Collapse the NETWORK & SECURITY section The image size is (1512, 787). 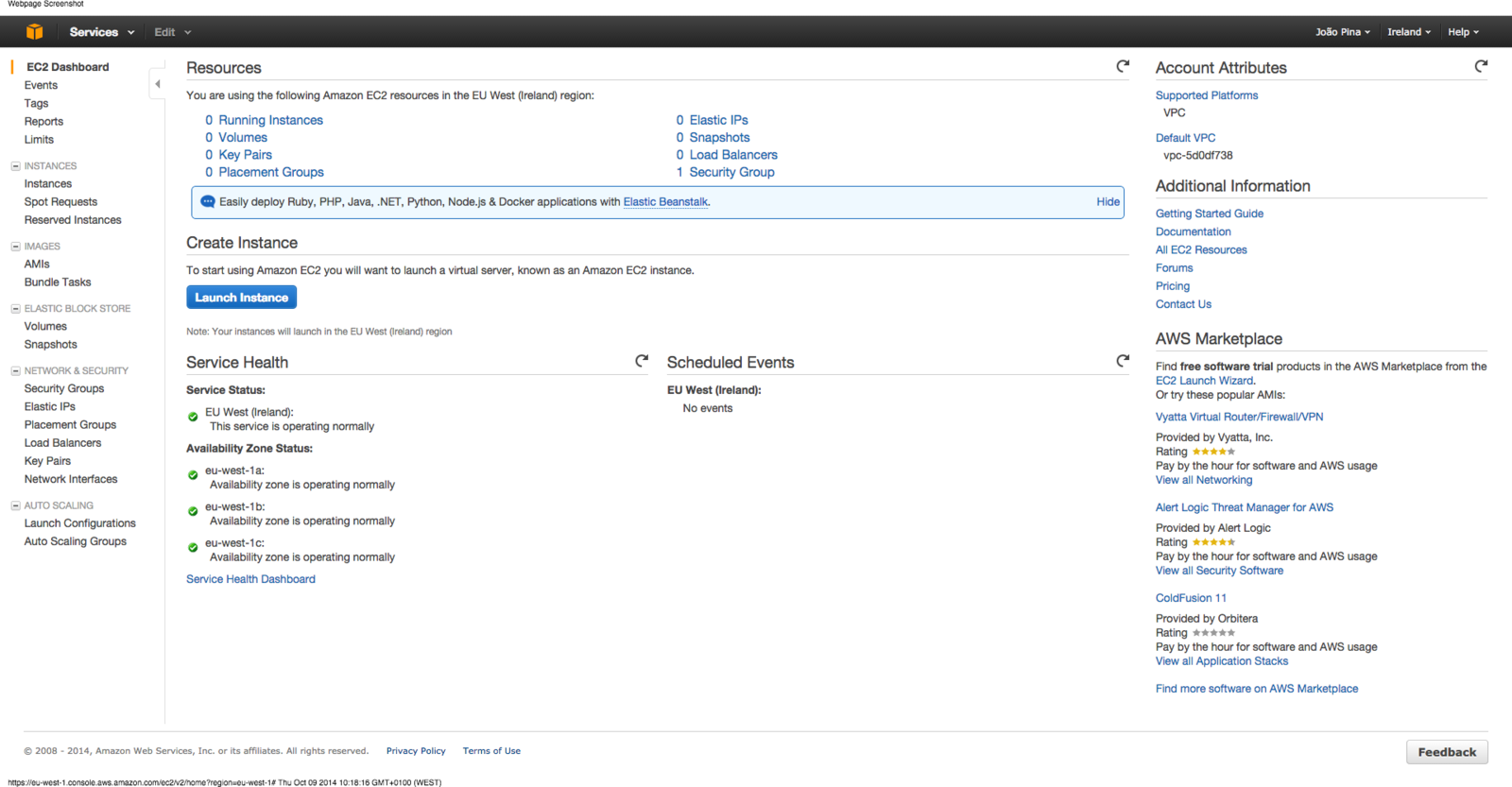click(15, 371)
